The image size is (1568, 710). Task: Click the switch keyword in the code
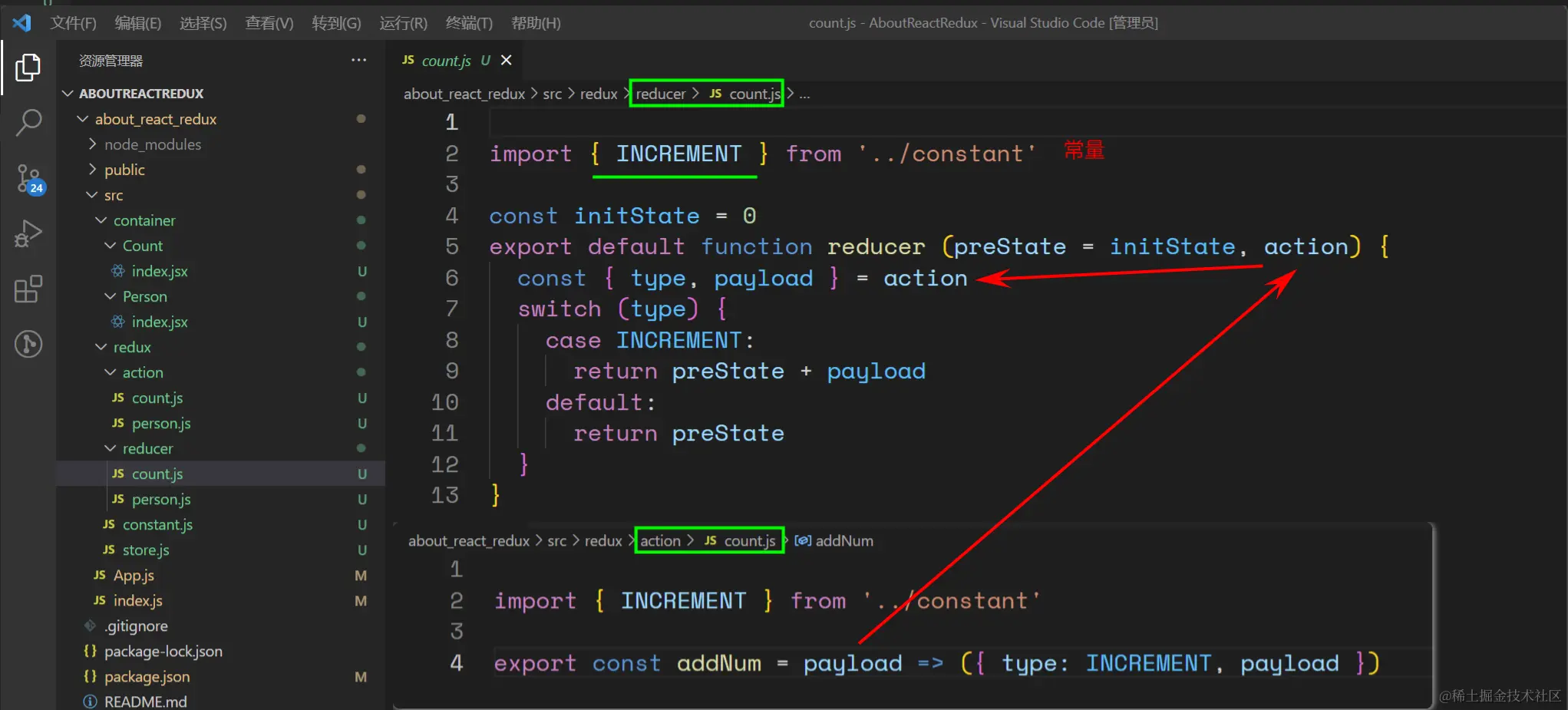tap(560, 309)
